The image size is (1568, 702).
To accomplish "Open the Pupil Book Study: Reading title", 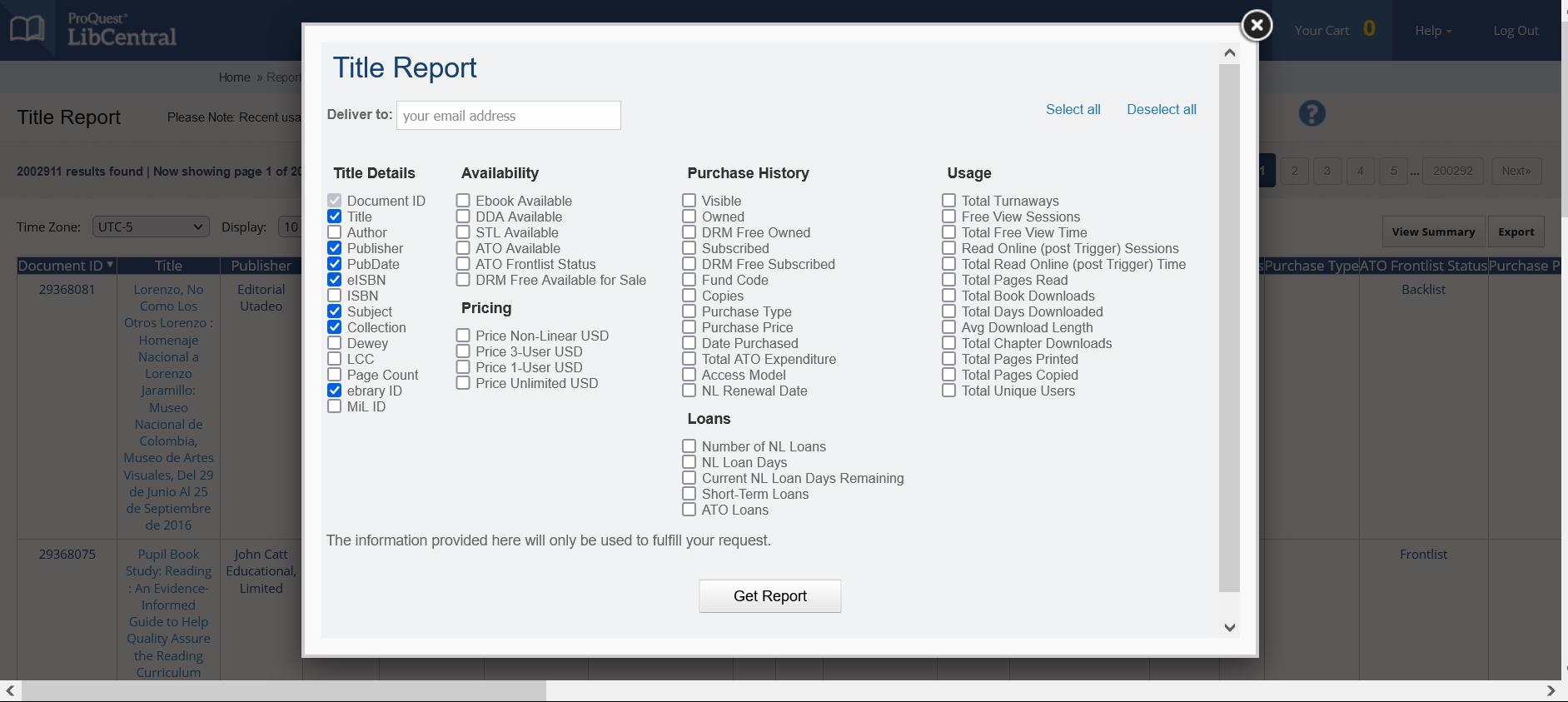I will tap(168, 613).
